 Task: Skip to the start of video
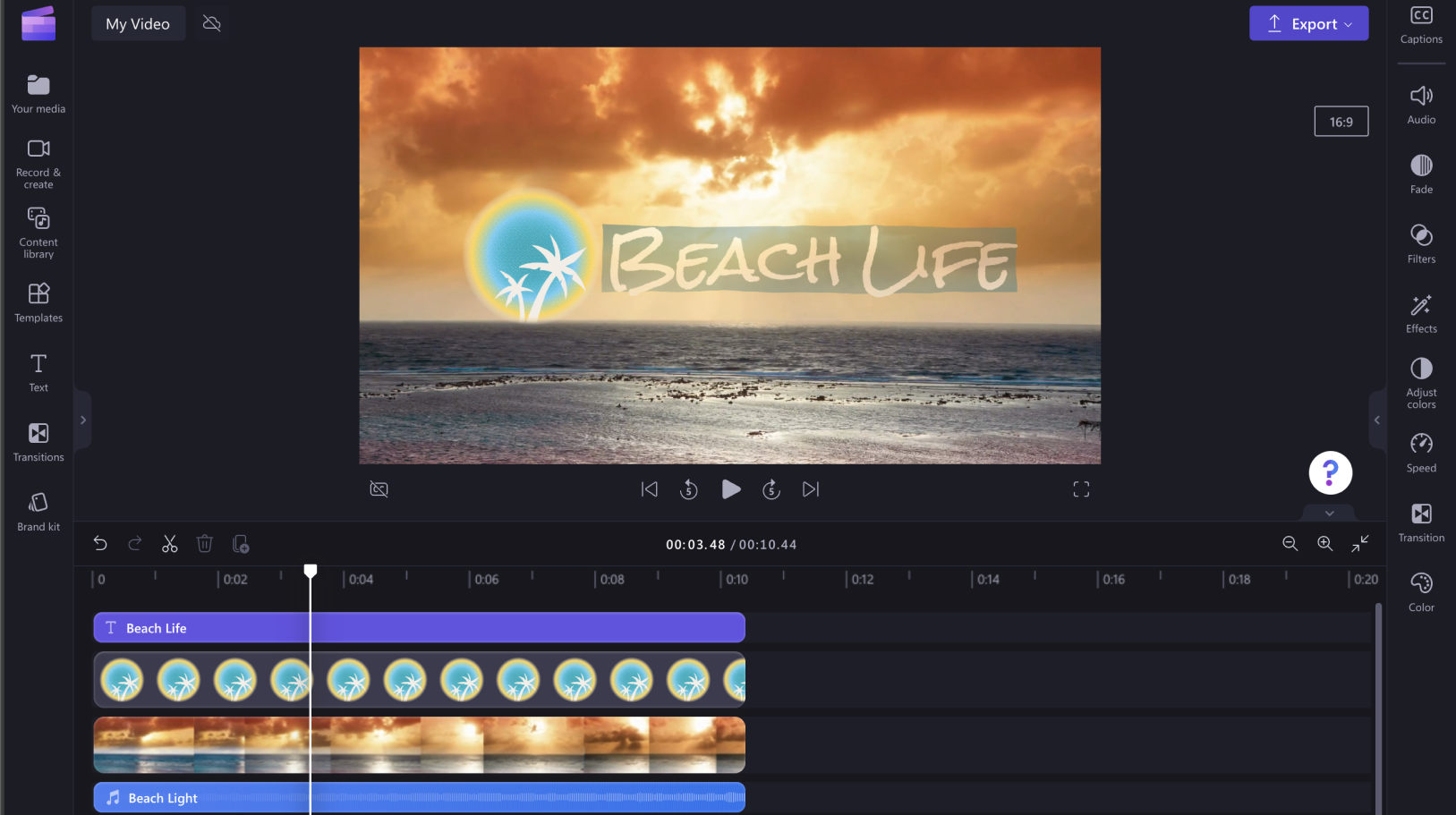(x=650, y=488)
